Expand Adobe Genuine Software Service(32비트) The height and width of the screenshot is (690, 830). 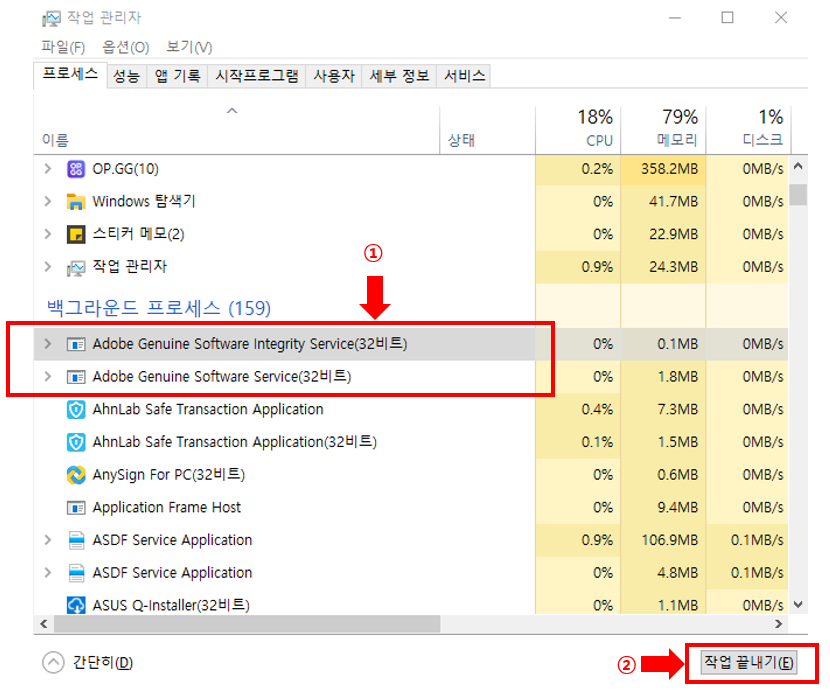point(48,376)
